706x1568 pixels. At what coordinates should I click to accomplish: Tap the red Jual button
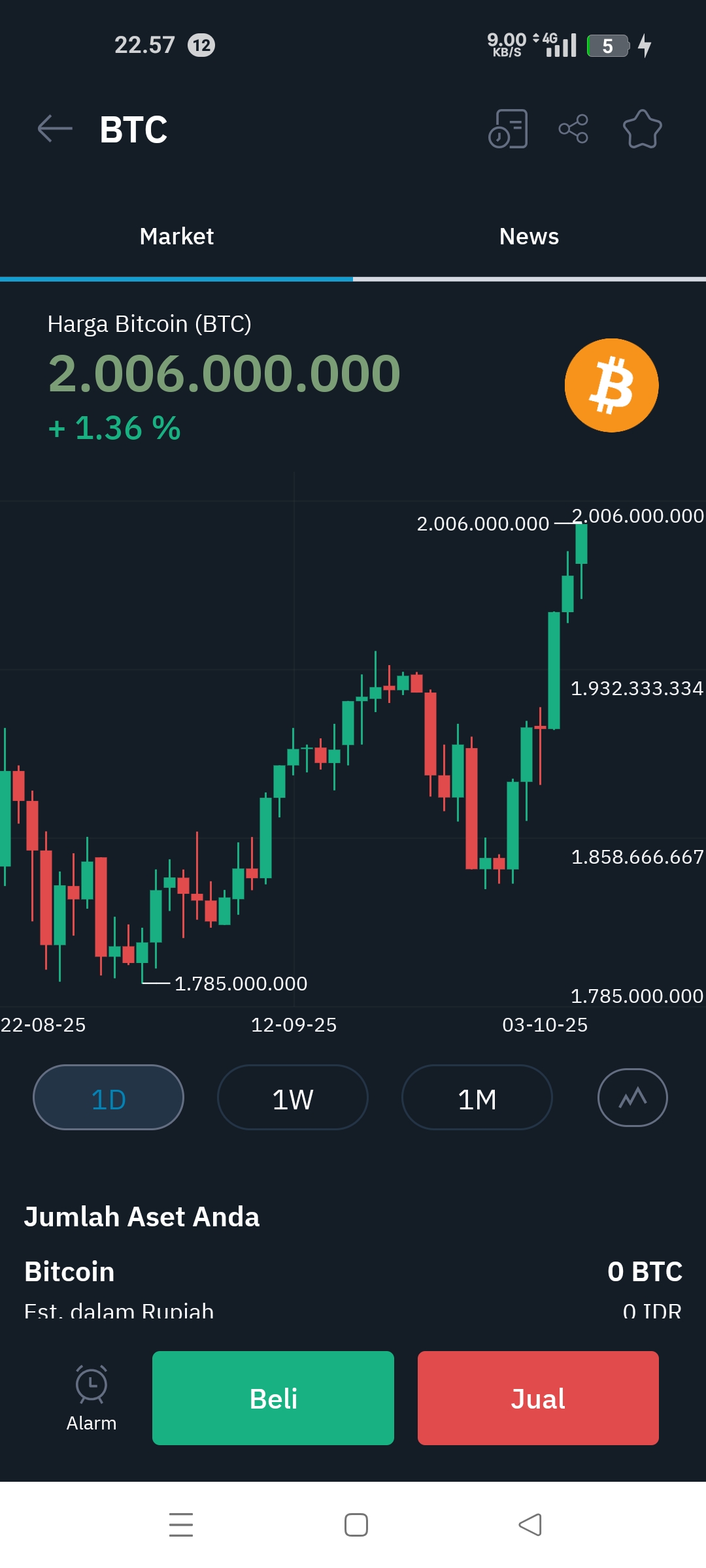tap(538, 1398)
